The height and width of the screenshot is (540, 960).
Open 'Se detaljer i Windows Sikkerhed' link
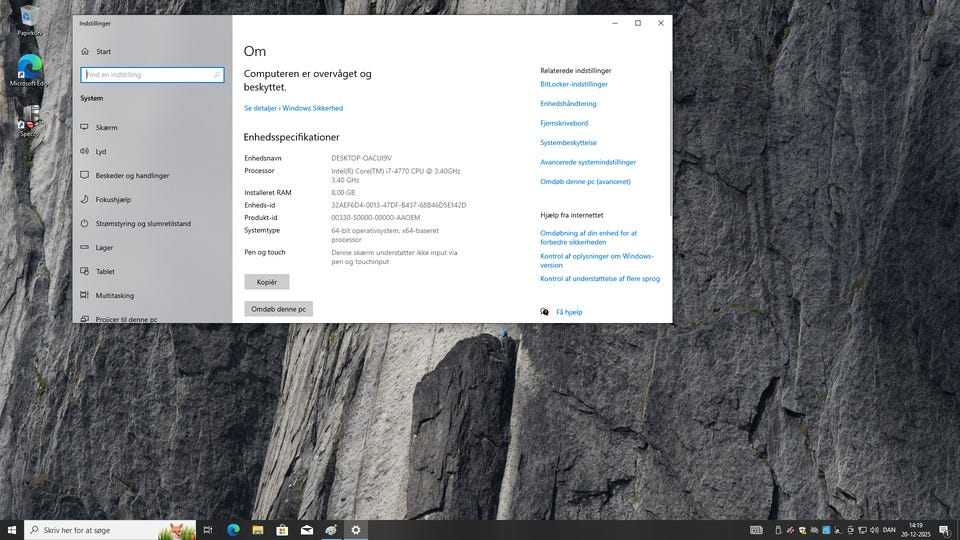tap(293, 108)
